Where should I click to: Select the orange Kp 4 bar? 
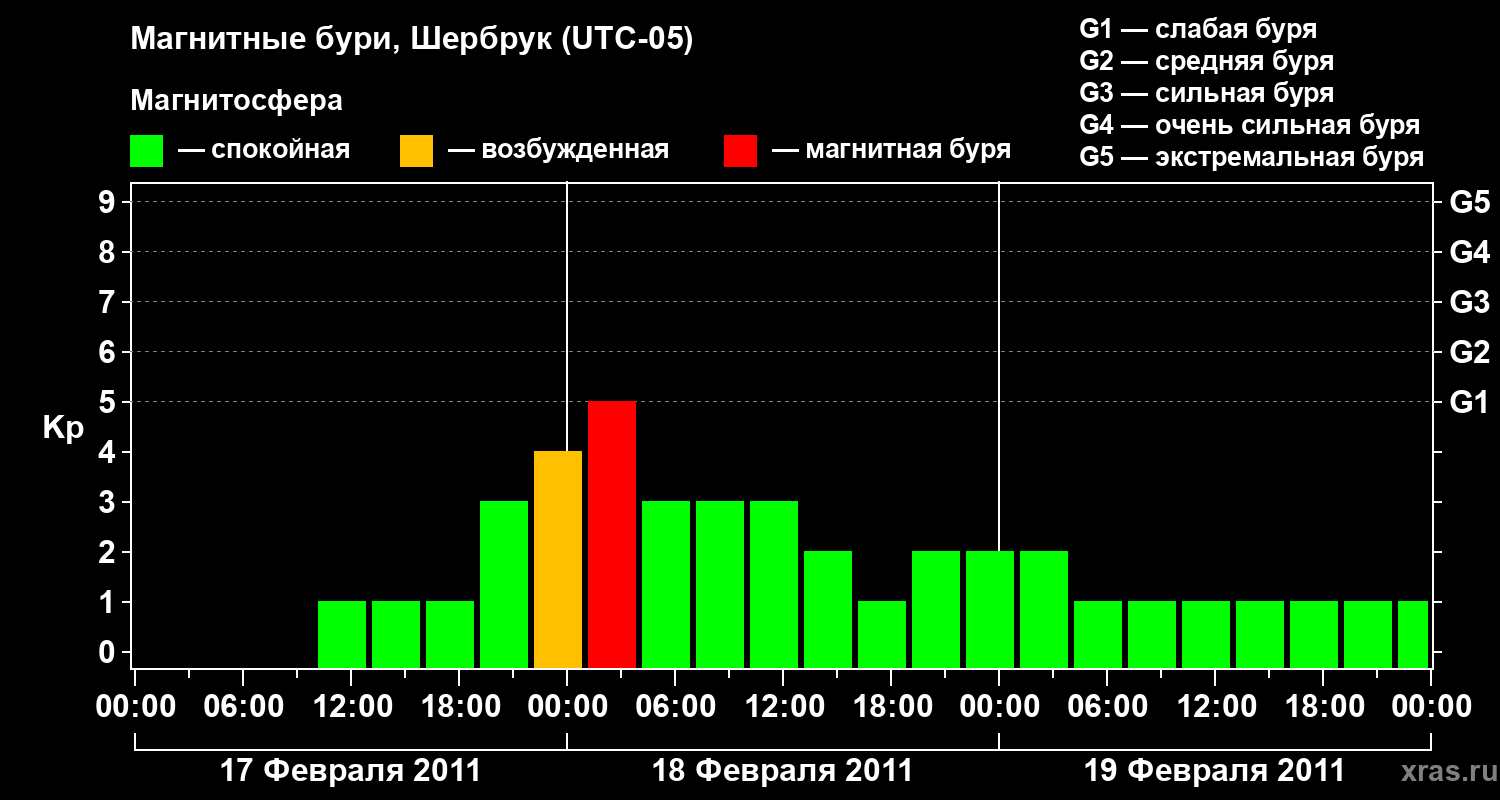pyautogui.click(x=558, y=559)
